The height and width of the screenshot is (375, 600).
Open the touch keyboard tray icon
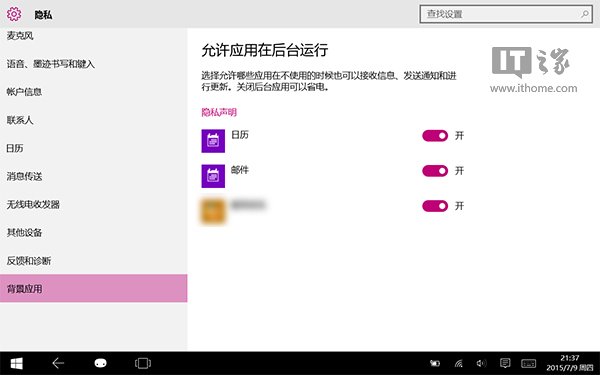tap(528, 363)
